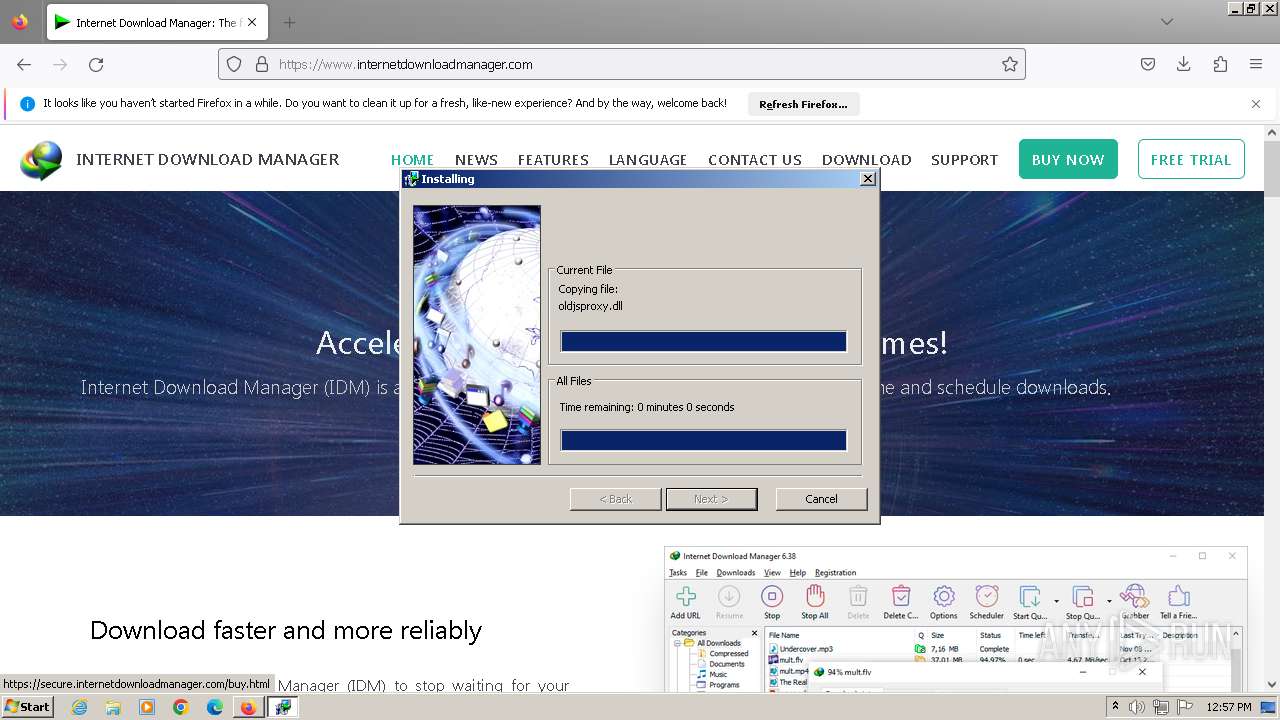The image size is (1280, 720).
Task: Open a new browser tab
Action: pos(289,22)
